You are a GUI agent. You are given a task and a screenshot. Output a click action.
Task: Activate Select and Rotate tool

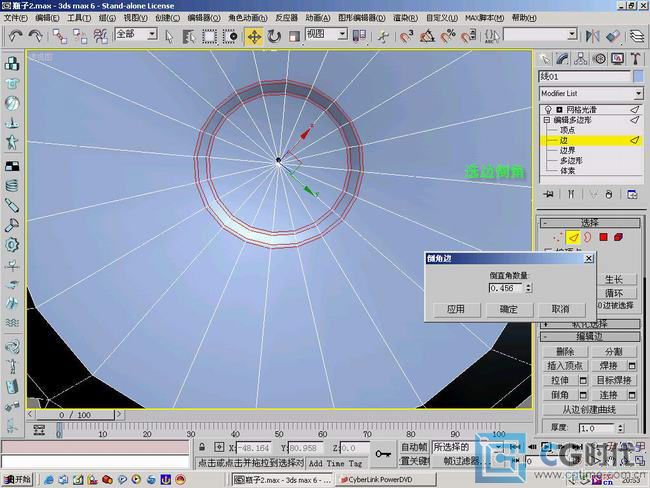click(x=274, y=36)
